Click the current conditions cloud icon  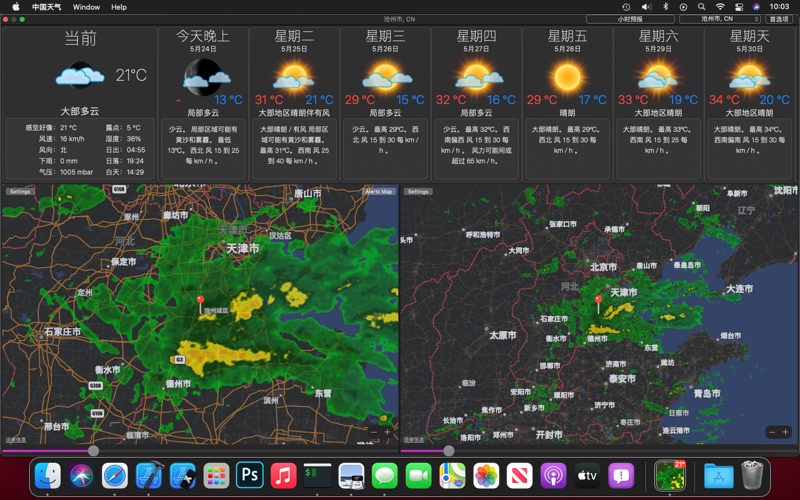(x=80, y=76)
